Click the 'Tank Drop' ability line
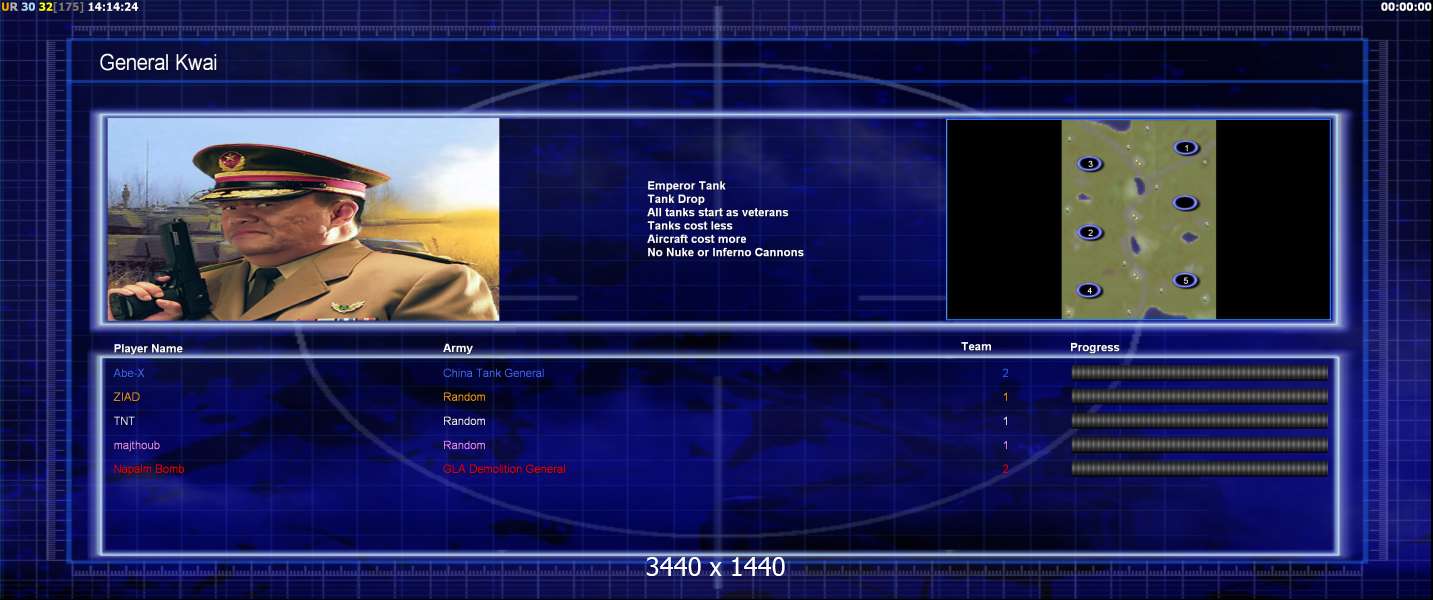Image resolution: width=1433 pixels, height=600 pixels. click(676, 199)
